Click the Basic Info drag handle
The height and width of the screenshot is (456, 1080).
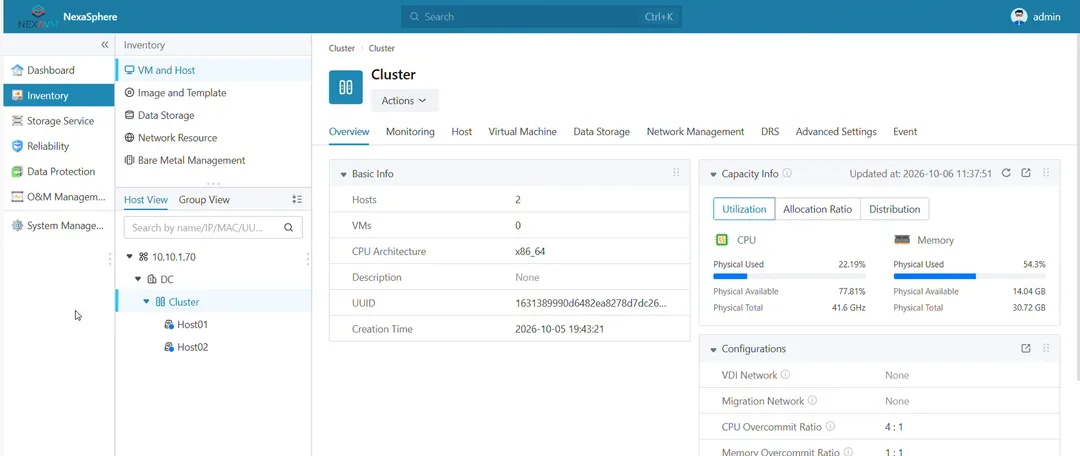pos(676,174)
